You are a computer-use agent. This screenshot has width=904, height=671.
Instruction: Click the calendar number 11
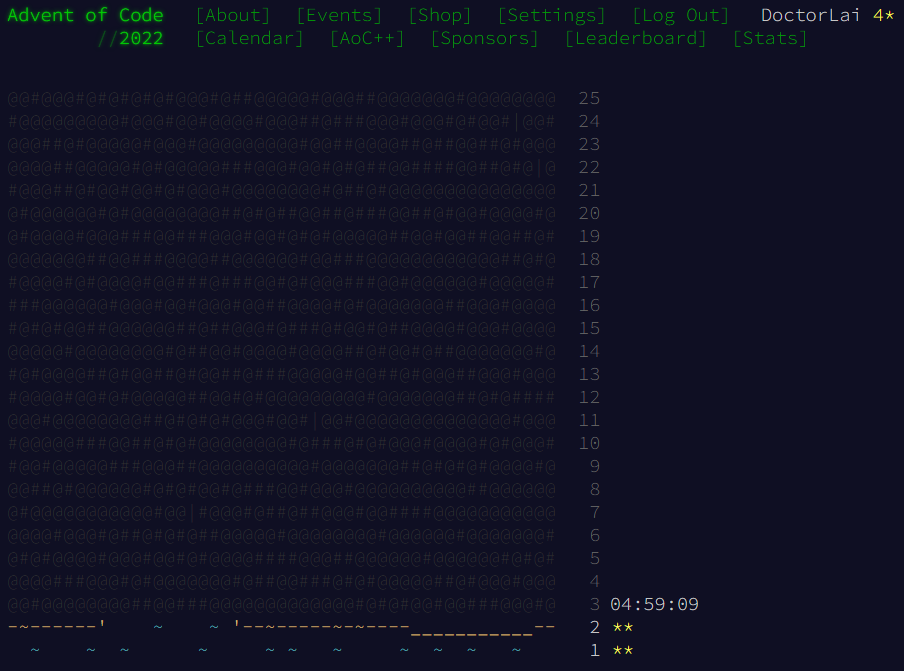[589, 420]
